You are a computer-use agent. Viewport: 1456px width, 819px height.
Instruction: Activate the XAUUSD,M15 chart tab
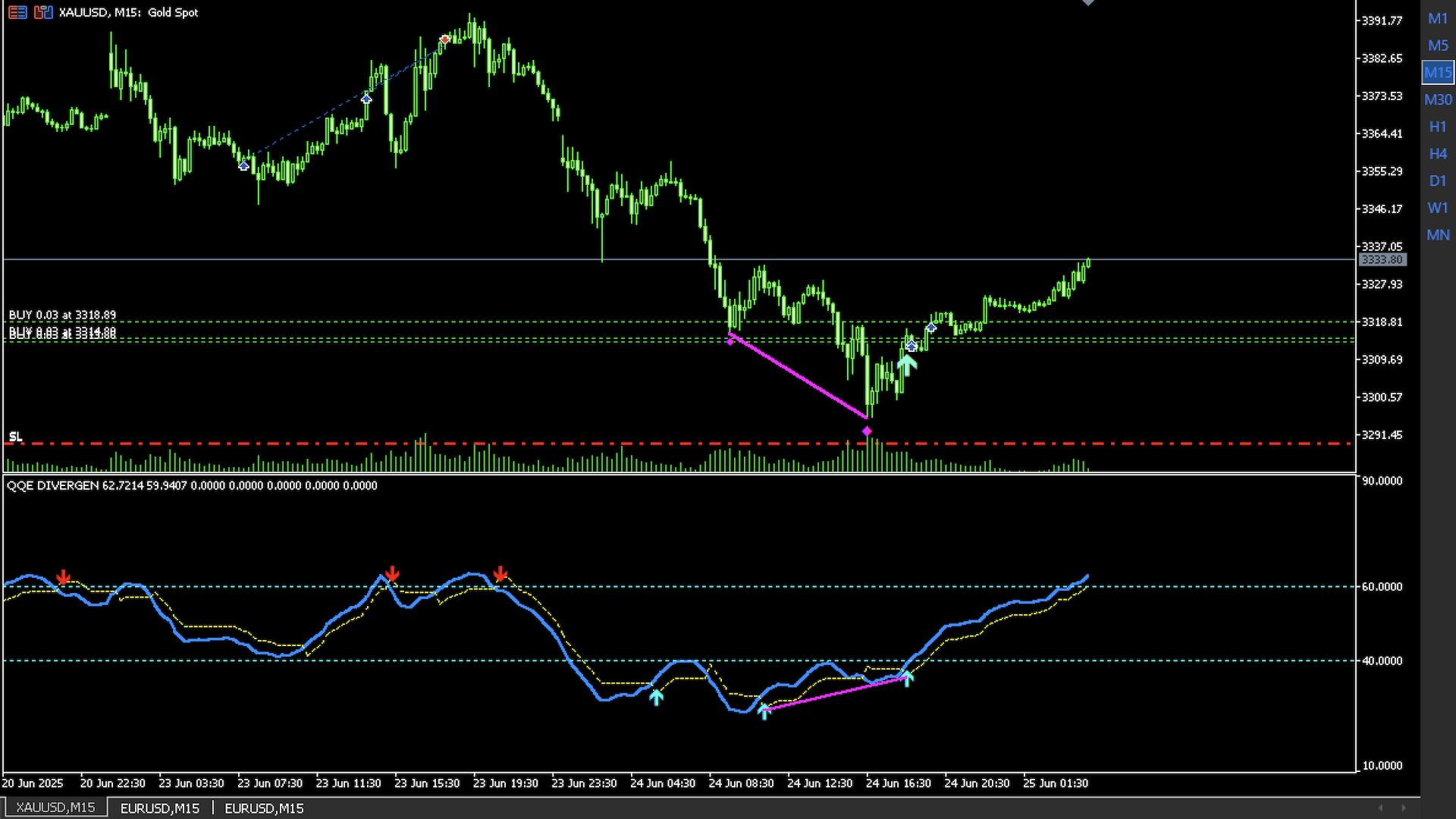click(55, 808)
